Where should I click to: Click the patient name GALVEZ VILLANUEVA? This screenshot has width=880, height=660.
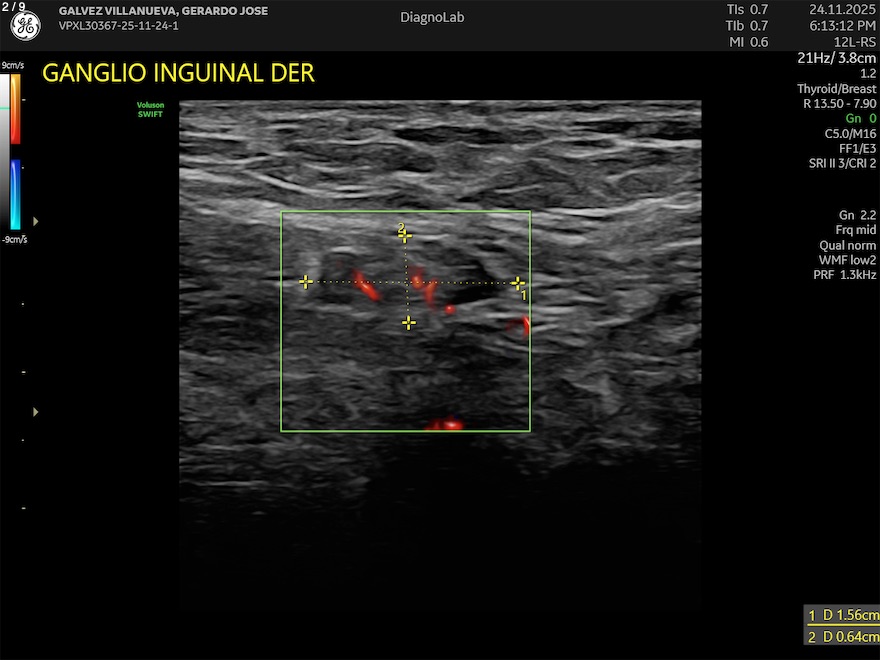pos(163,11)
